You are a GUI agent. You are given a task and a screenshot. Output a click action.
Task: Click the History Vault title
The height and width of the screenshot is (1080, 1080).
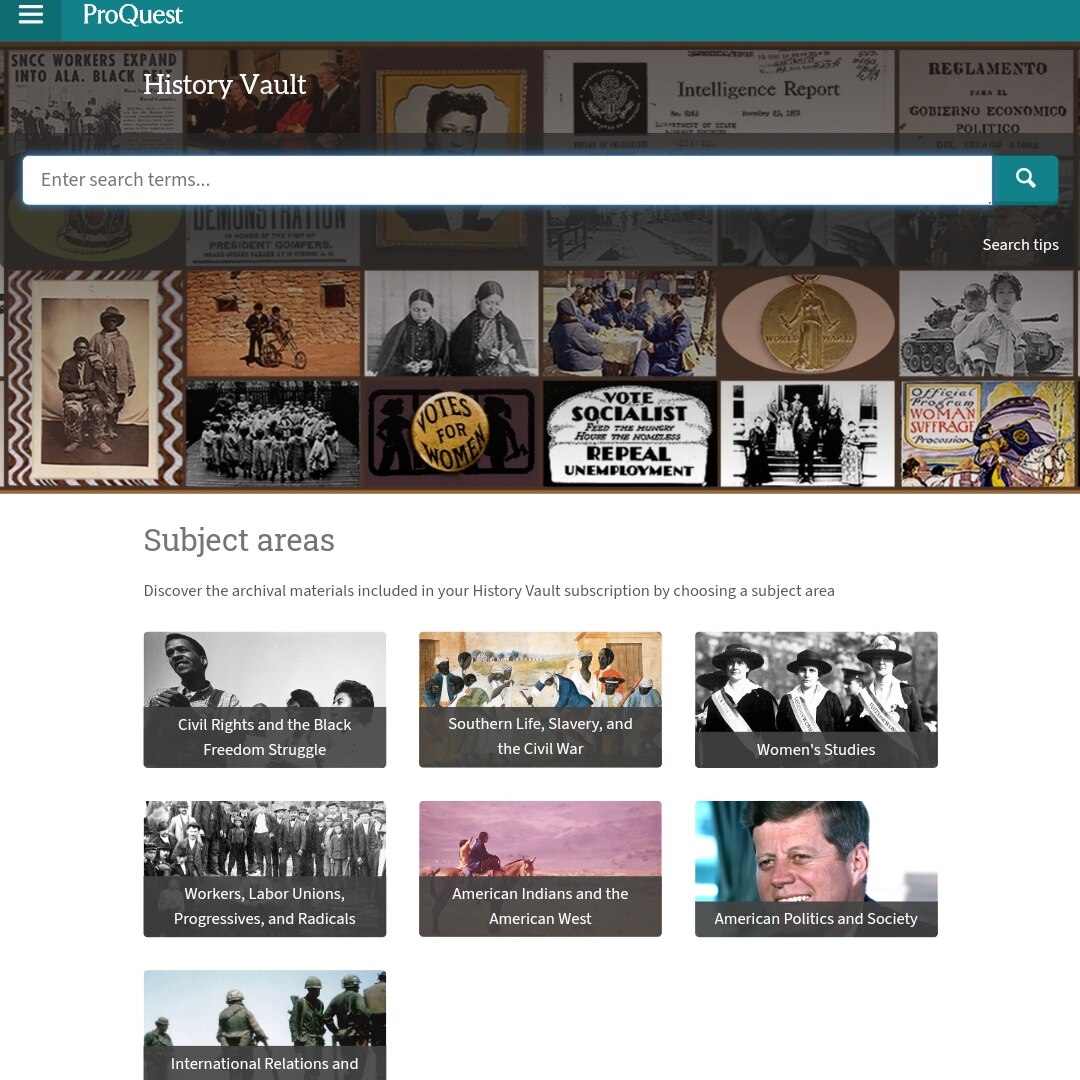225,85
